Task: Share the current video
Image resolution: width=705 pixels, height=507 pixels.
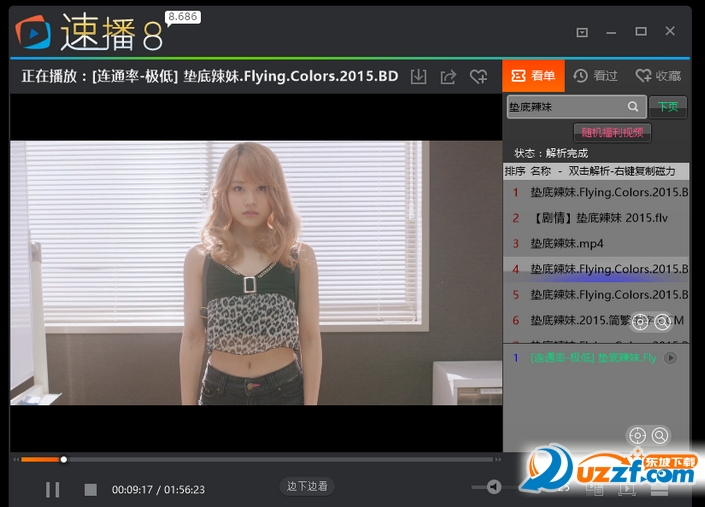Action: (x=448, y=76)
